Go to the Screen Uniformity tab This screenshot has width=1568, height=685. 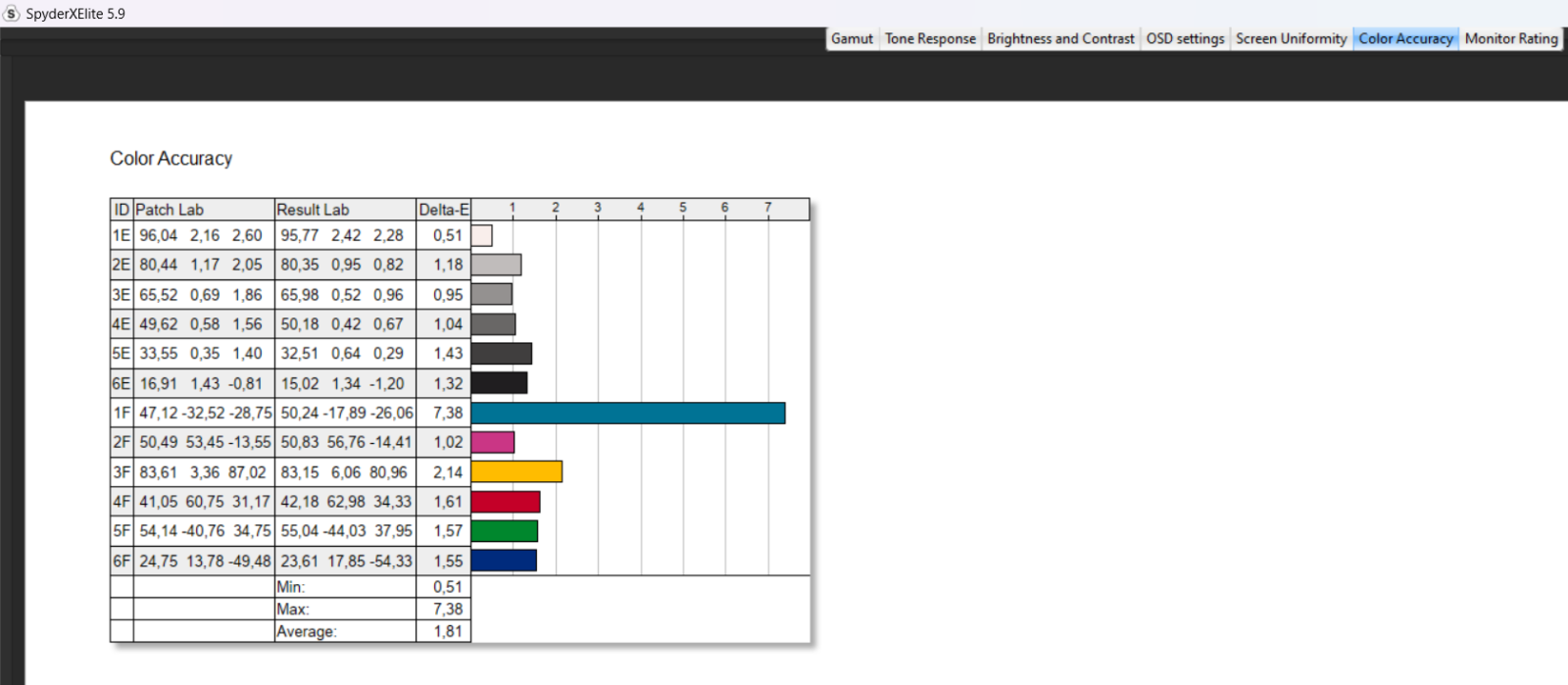point(1291,39)
